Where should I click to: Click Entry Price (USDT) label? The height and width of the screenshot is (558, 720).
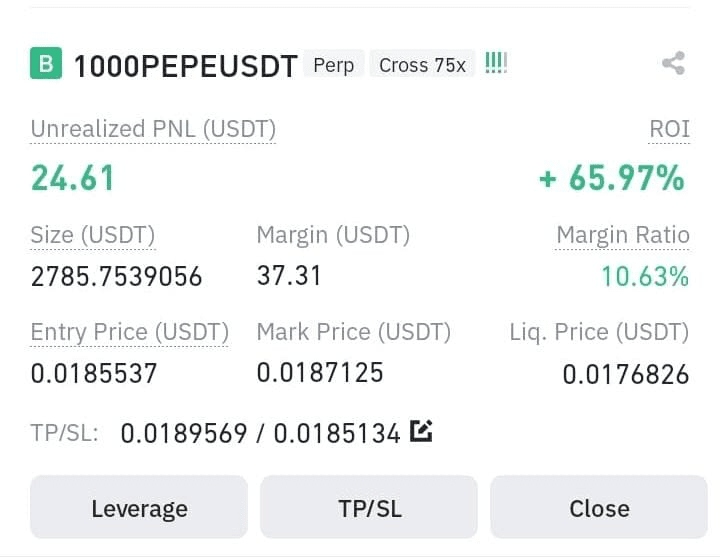tap(129, 332)
